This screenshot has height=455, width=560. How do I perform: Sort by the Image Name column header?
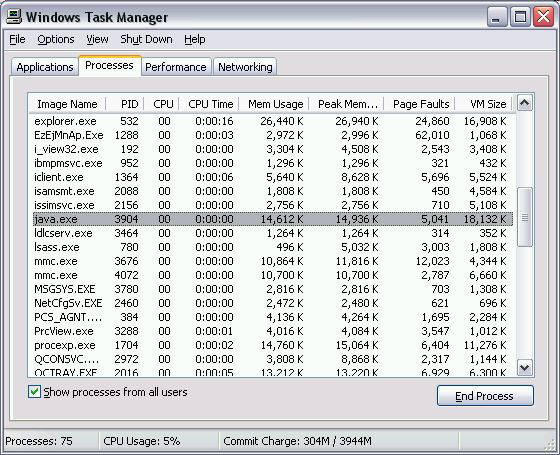click(x=67, y=104)
